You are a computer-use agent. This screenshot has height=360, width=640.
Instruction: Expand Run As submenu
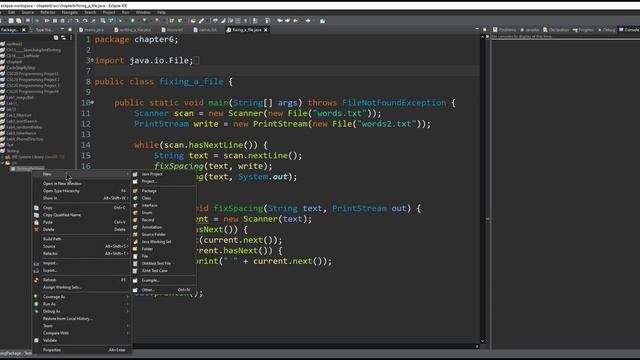[x=81, y=304]
